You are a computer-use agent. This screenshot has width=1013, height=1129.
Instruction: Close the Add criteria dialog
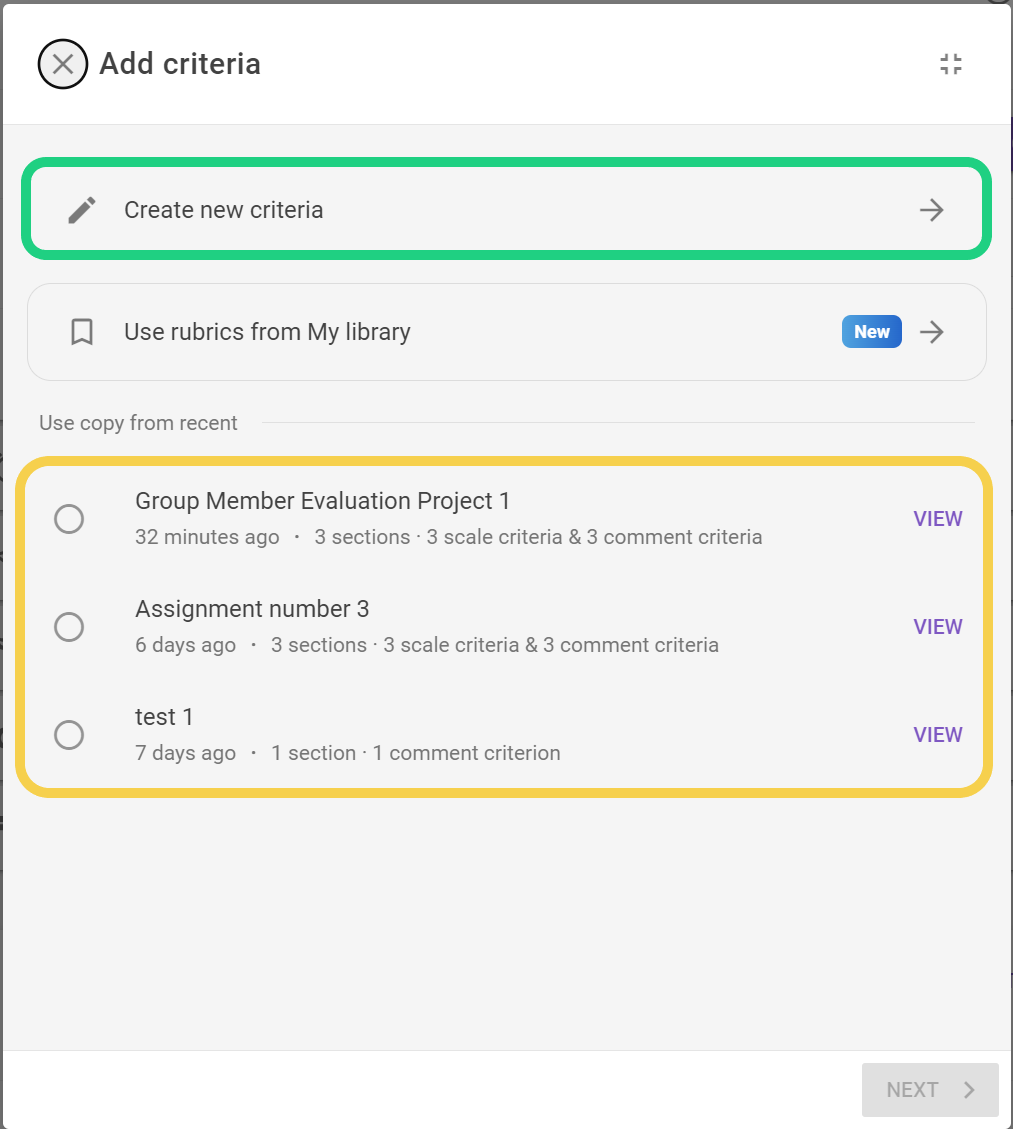(63, 65)
